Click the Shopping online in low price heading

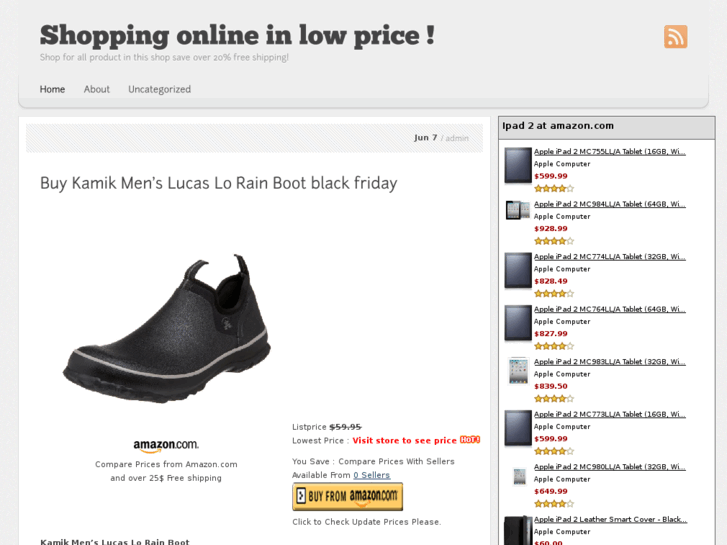click(x=237, y=35)
